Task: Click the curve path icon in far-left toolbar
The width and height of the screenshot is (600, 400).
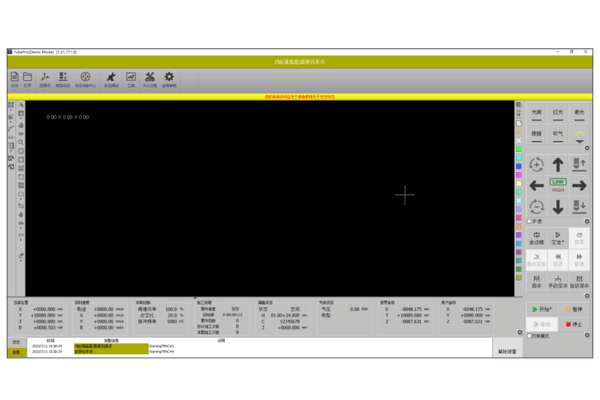Action: click(x=11, y=128)
